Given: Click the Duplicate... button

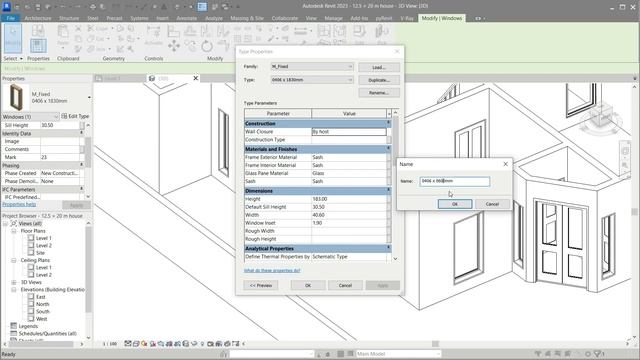Looking at the screenshot, I should (379, 80).
